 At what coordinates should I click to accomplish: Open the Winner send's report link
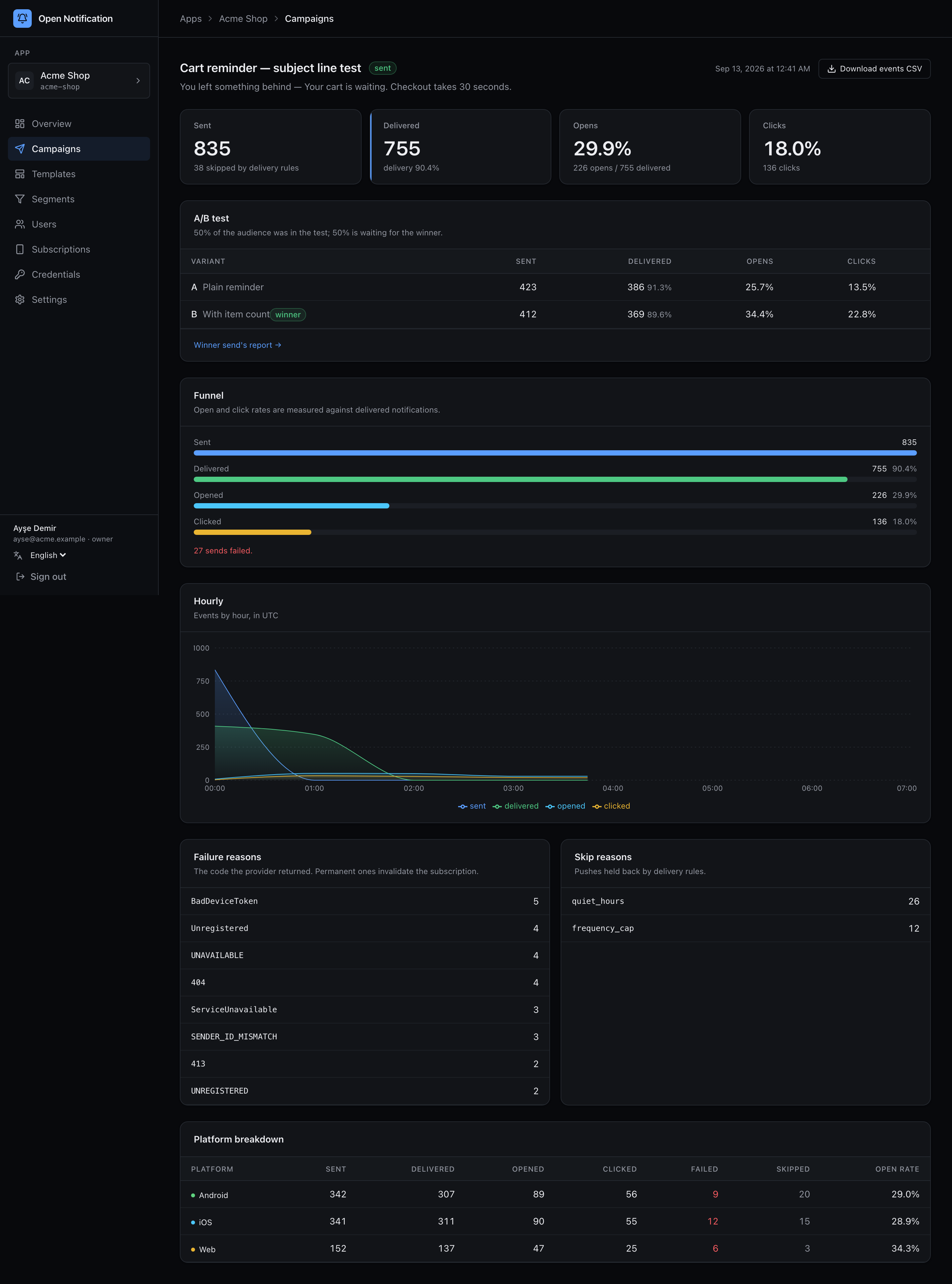point(237,345)
